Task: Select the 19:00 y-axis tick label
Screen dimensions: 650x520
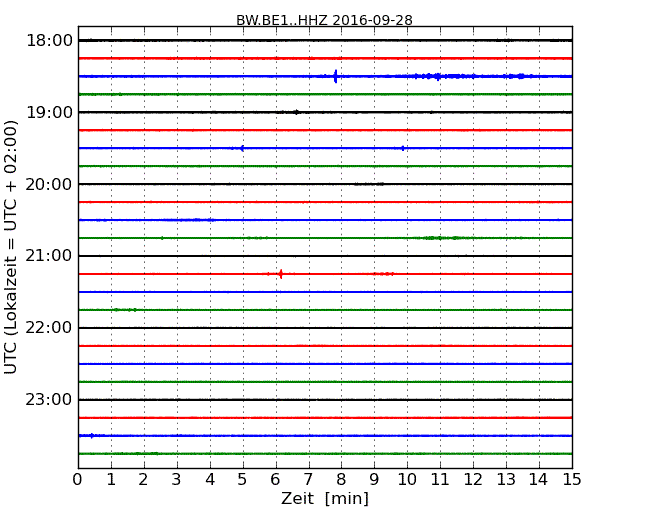Action: pos(49,112)
